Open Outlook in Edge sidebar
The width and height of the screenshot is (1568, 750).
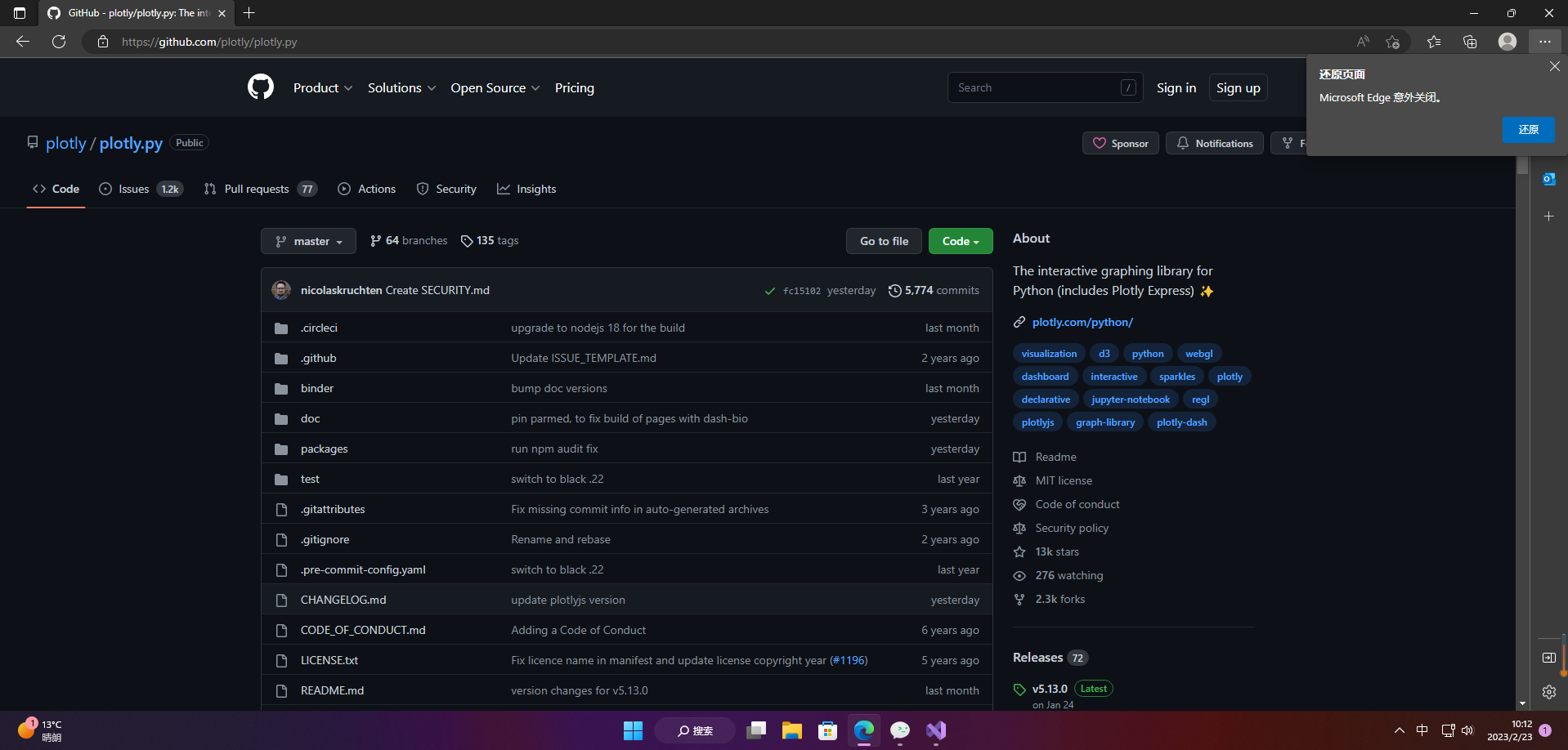pyautogui.click(x=1549, y=179)
